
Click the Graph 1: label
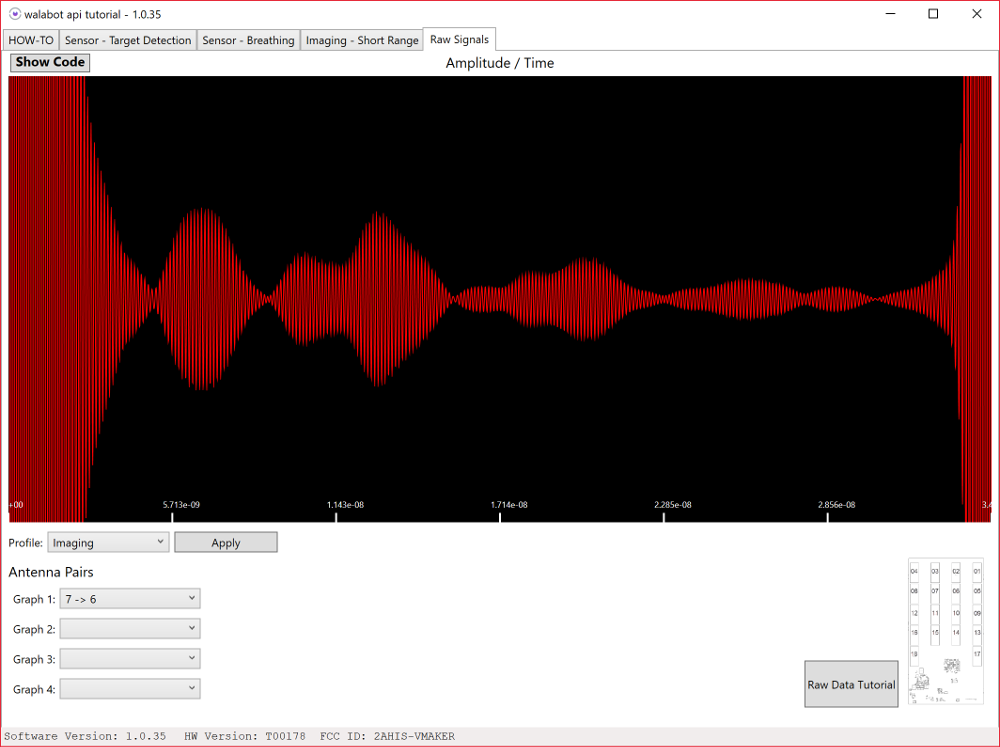point(34,600)
